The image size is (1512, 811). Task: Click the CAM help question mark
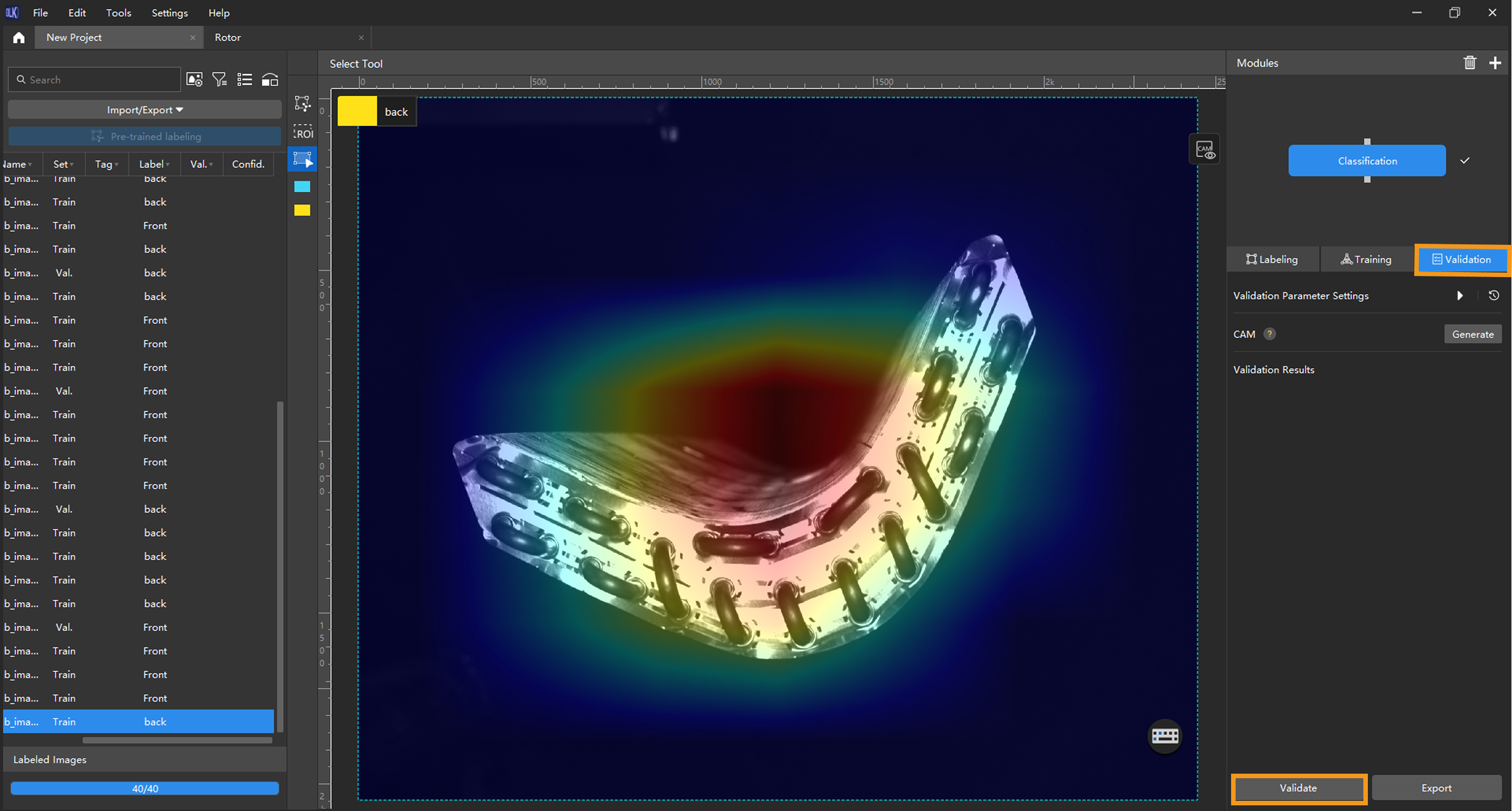pyautogui.click(x=1270, y=334)
